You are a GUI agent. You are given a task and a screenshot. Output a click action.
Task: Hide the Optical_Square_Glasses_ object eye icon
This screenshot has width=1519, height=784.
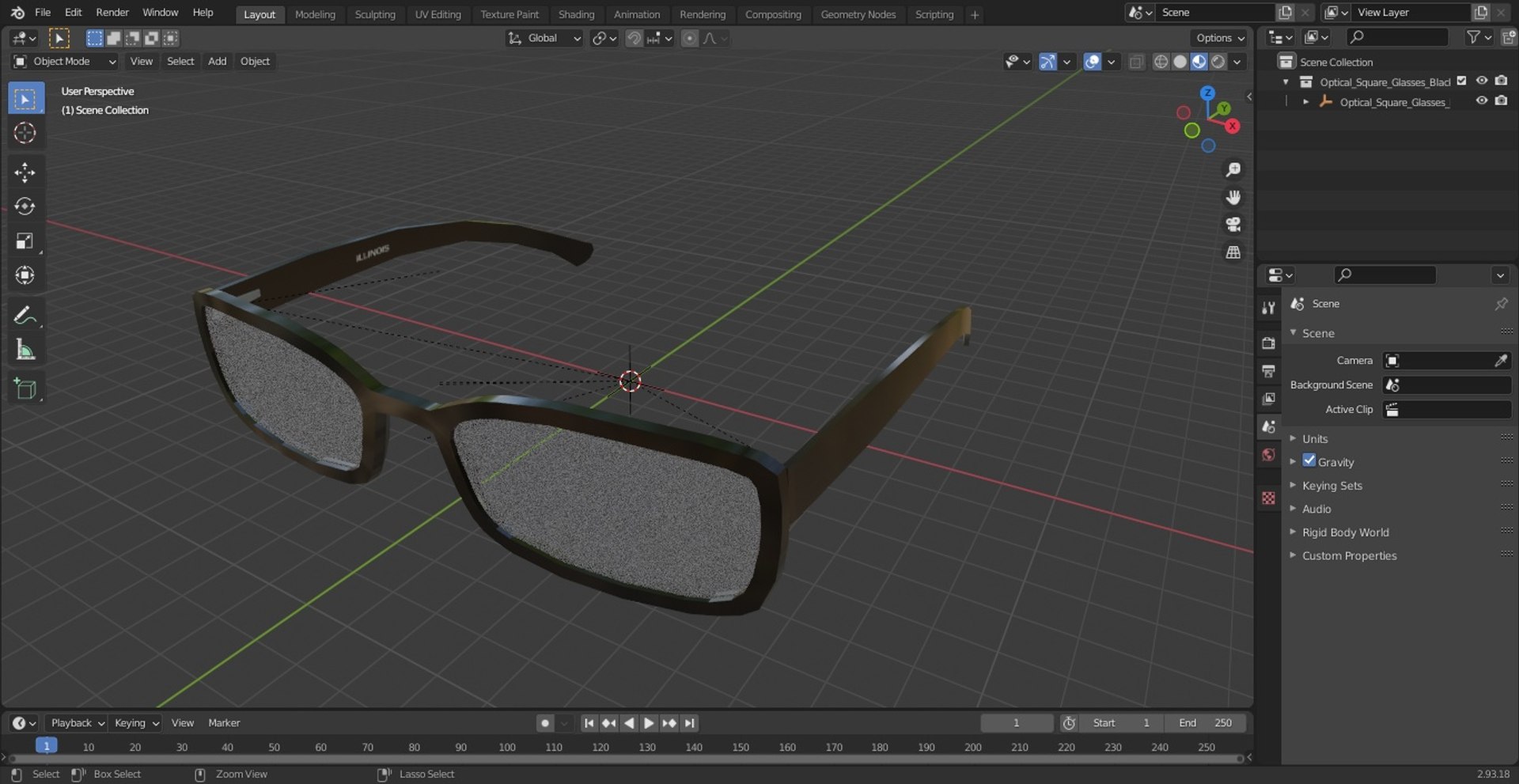(x=1482, y=101)
